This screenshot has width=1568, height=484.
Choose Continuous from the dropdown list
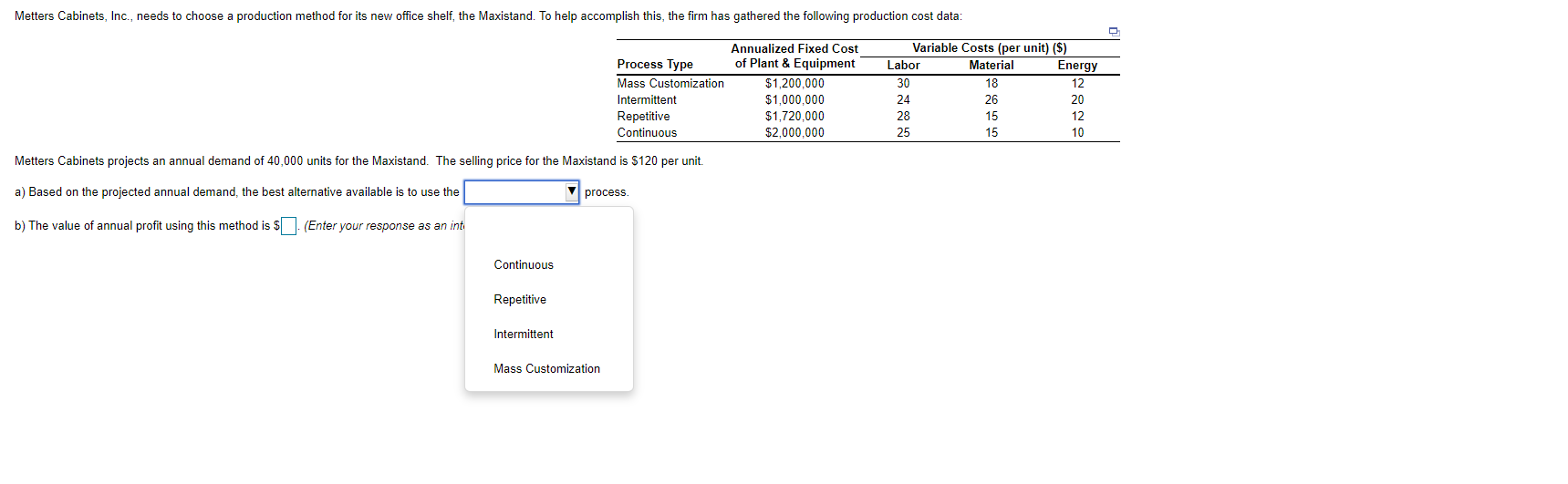524,264
